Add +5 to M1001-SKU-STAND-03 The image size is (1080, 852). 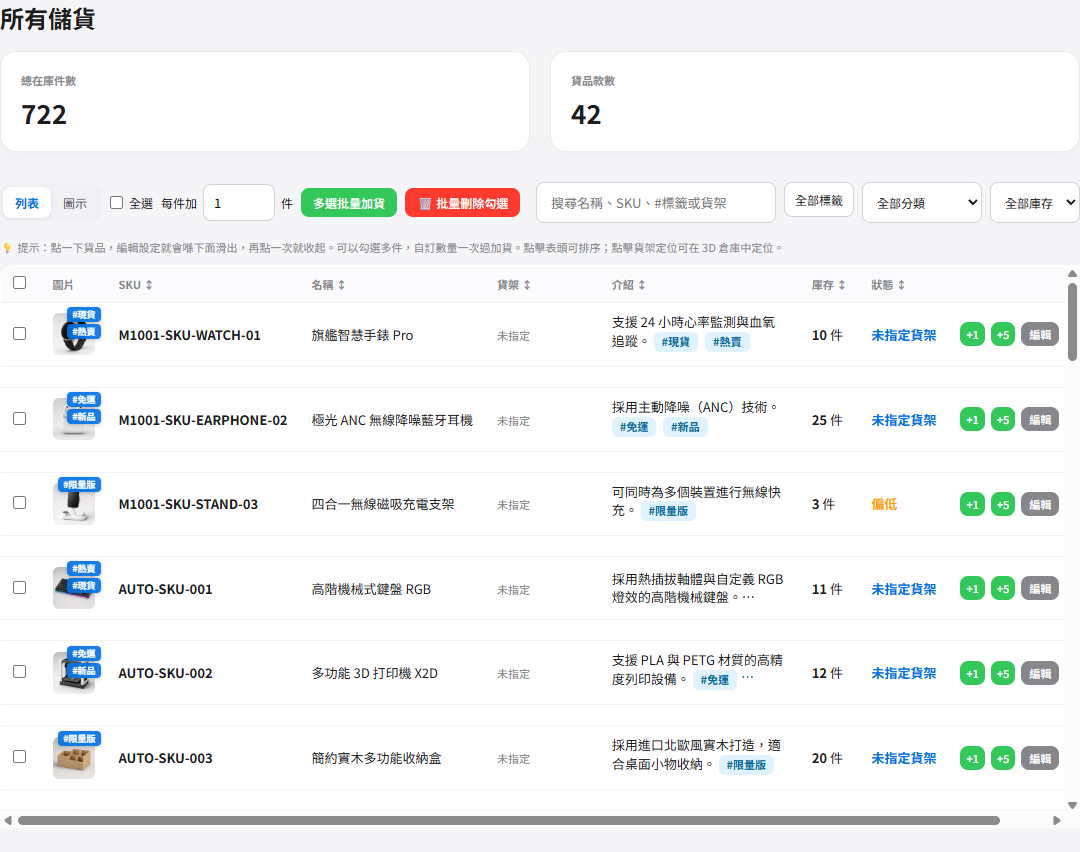pyautogui.click(x=1003, y=504)
